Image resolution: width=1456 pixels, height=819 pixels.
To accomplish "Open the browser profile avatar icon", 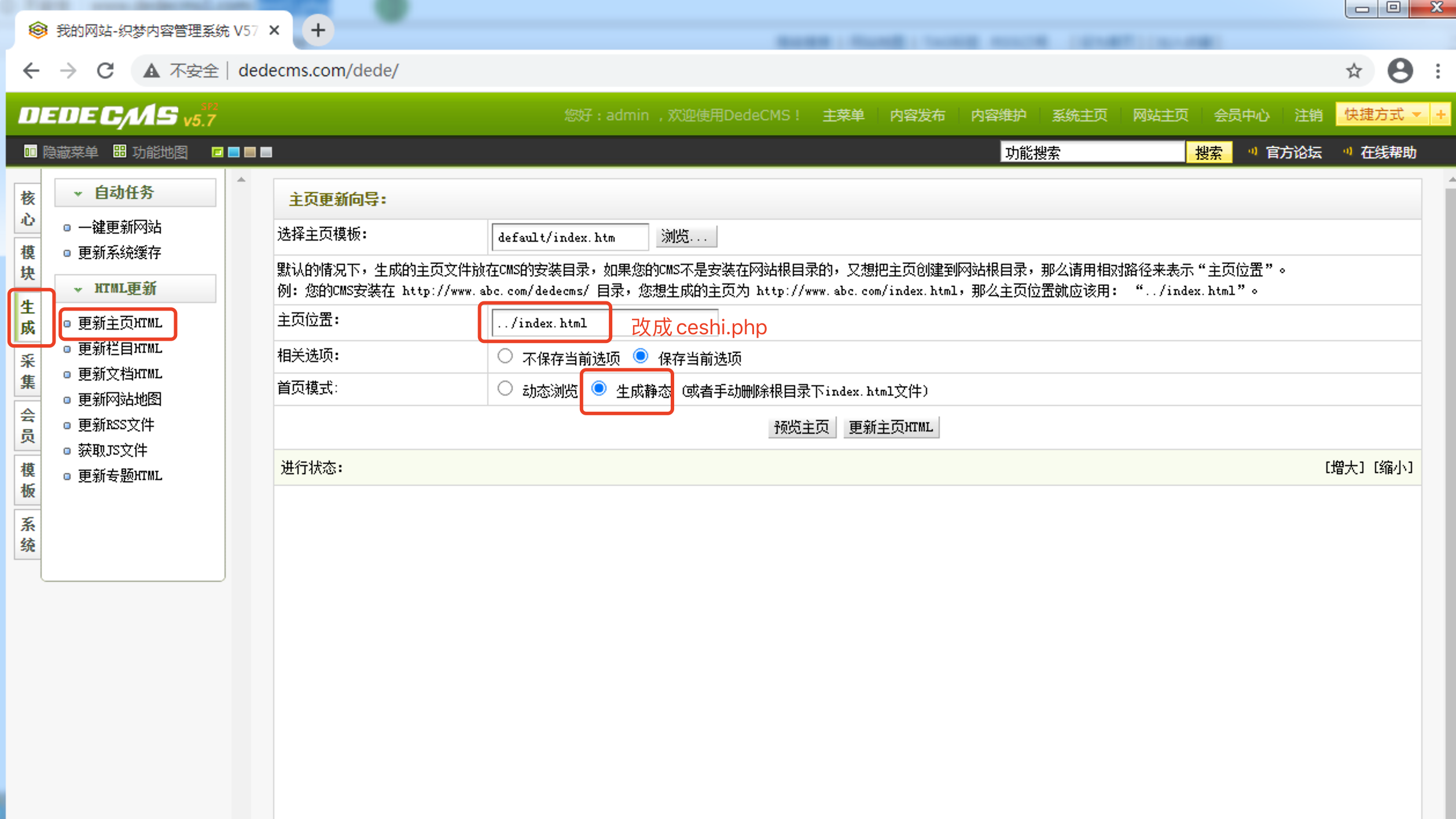I will 1400,70.
